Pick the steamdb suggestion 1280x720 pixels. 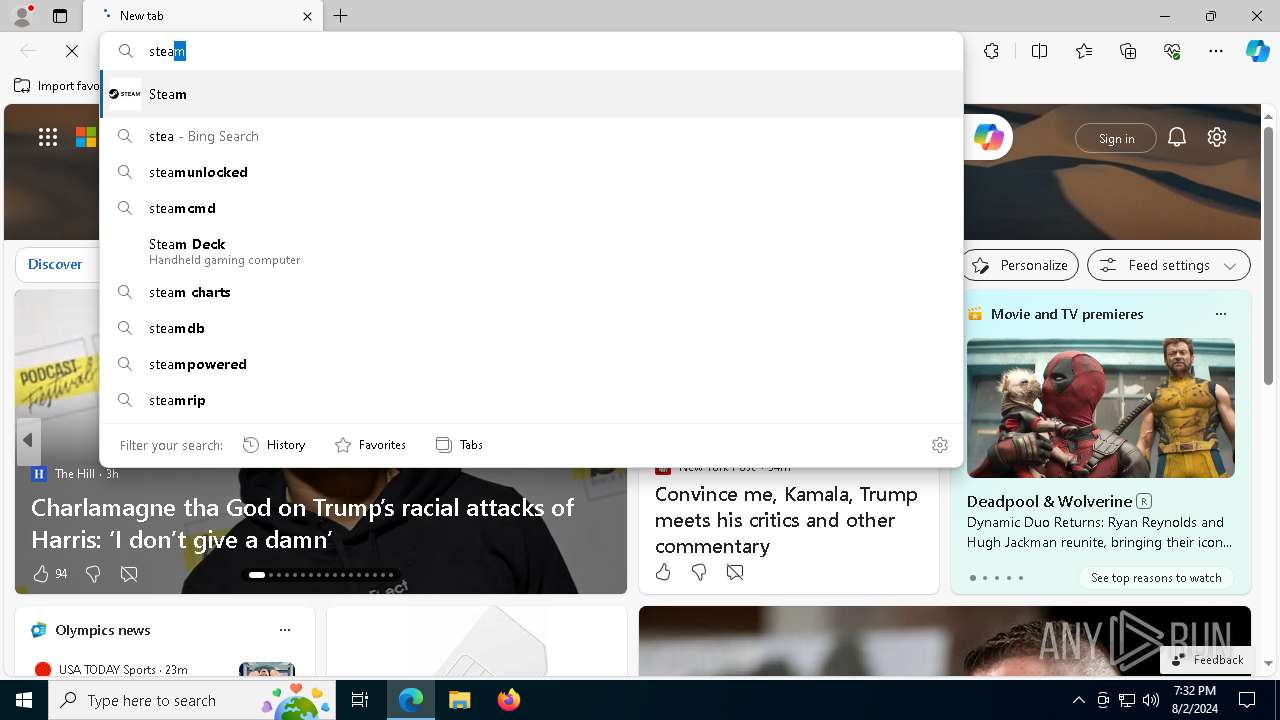(531, 328)
